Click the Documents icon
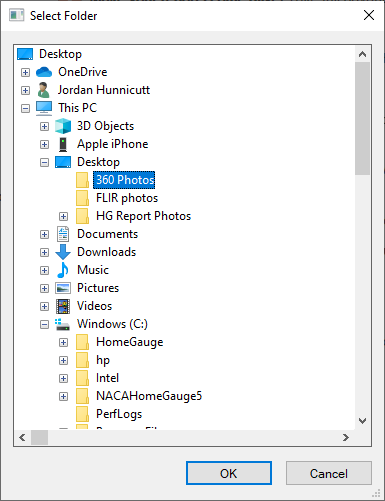This screenshot has width=385, height=501. point(63,234)
